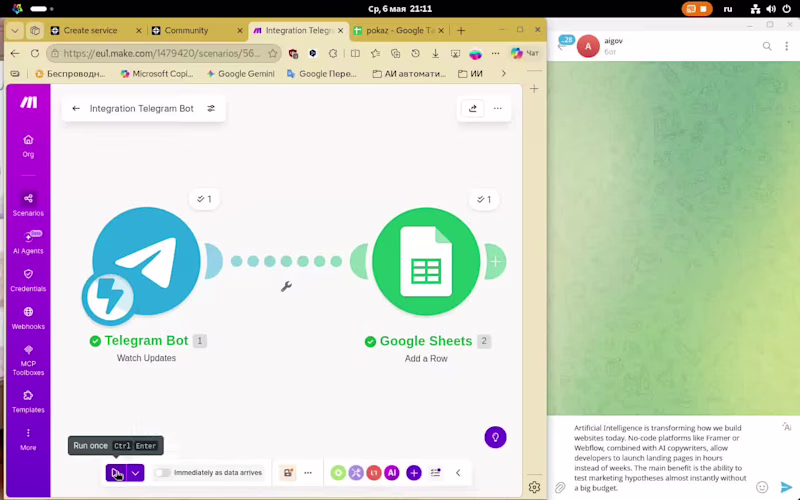Open the three-dot scenario menu at top right

coord(497,108)
